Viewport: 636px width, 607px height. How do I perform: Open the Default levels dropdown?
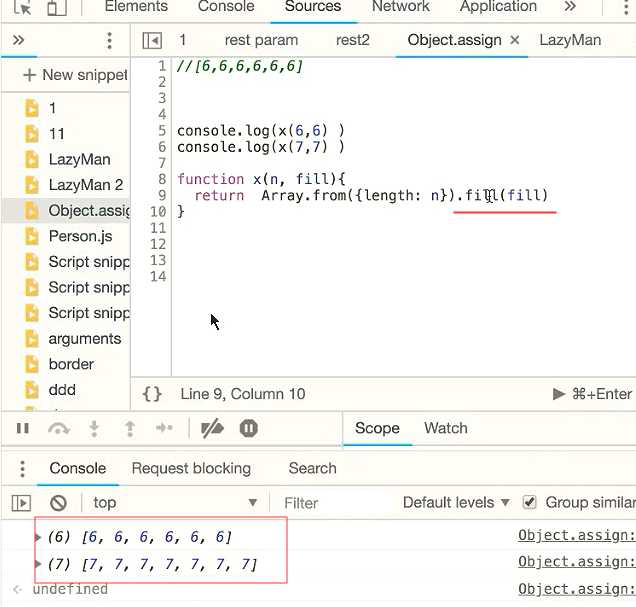click(456, 503)
